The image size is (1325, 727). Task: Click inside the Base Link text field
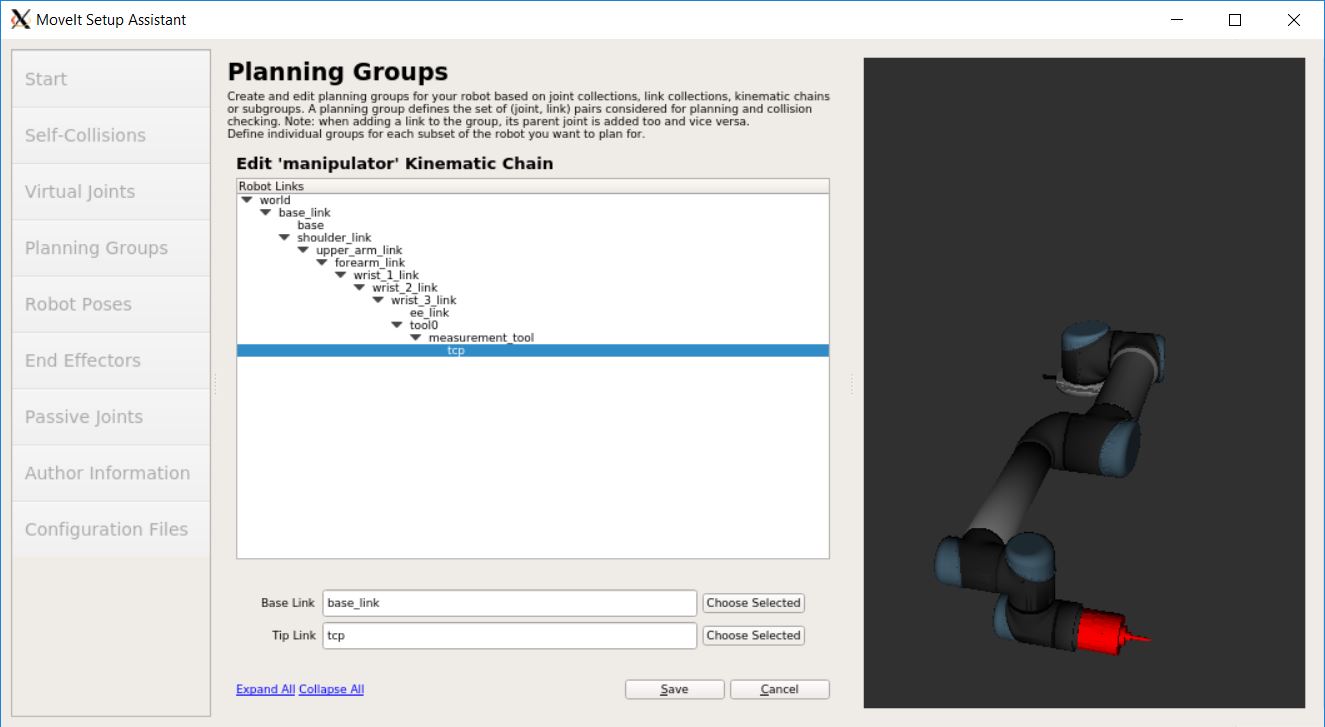coord(509,602)
